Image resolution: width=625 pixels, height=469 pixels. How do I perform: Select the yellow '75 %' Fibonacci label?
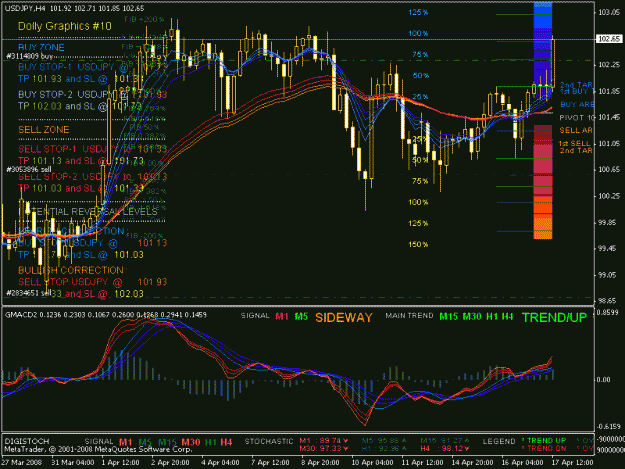(x=420, y=181)
